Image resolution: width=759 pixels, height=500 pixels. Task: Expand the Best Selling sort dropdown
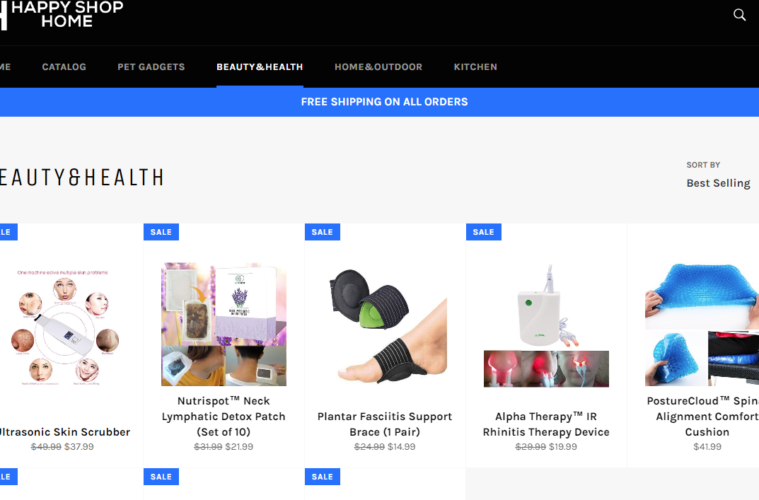point(718,183)
